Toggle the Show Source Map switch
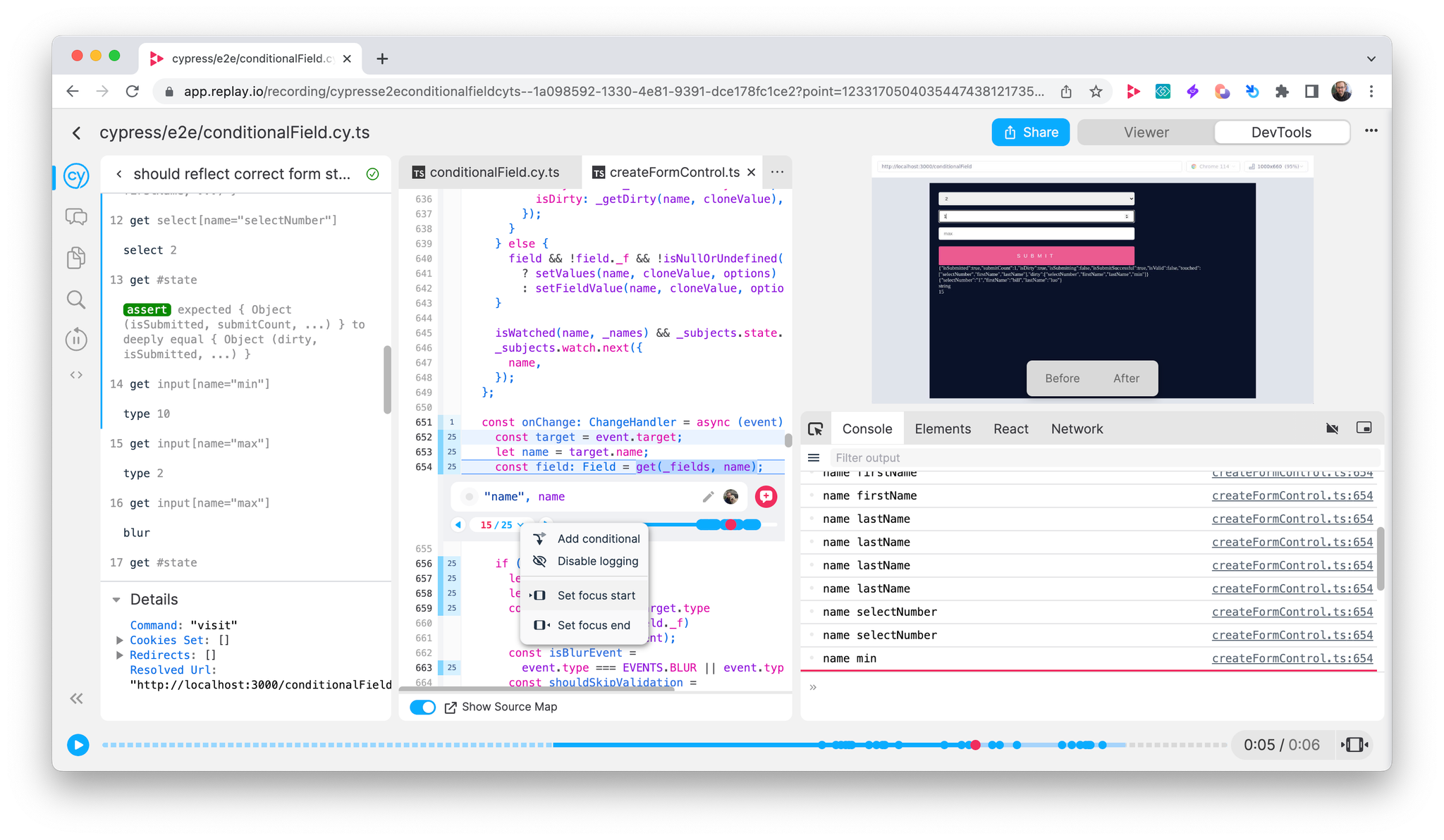 (423, 707)
